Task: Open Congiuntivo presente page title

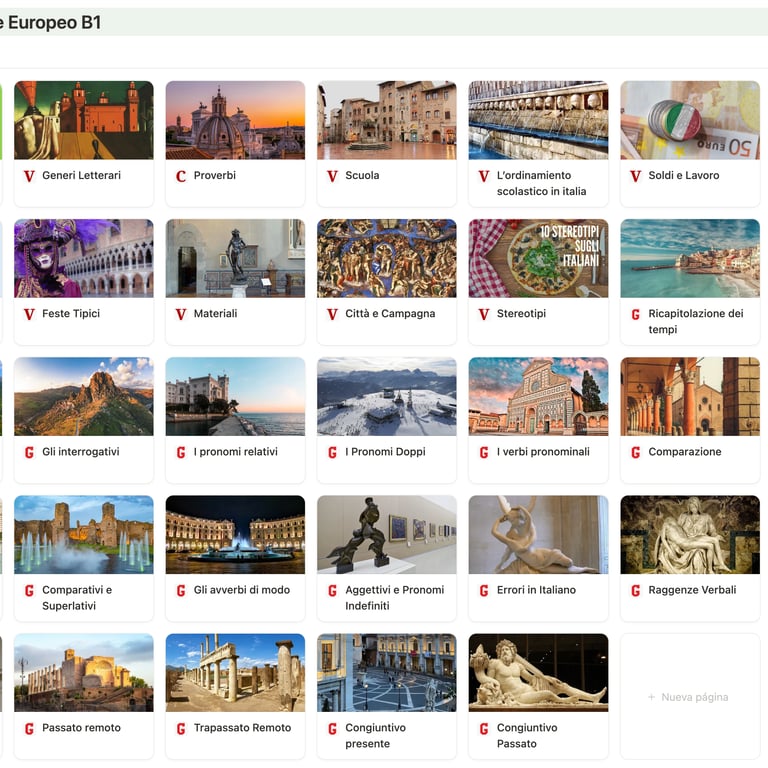Action: pyautogui.click(x=375, y=736)
